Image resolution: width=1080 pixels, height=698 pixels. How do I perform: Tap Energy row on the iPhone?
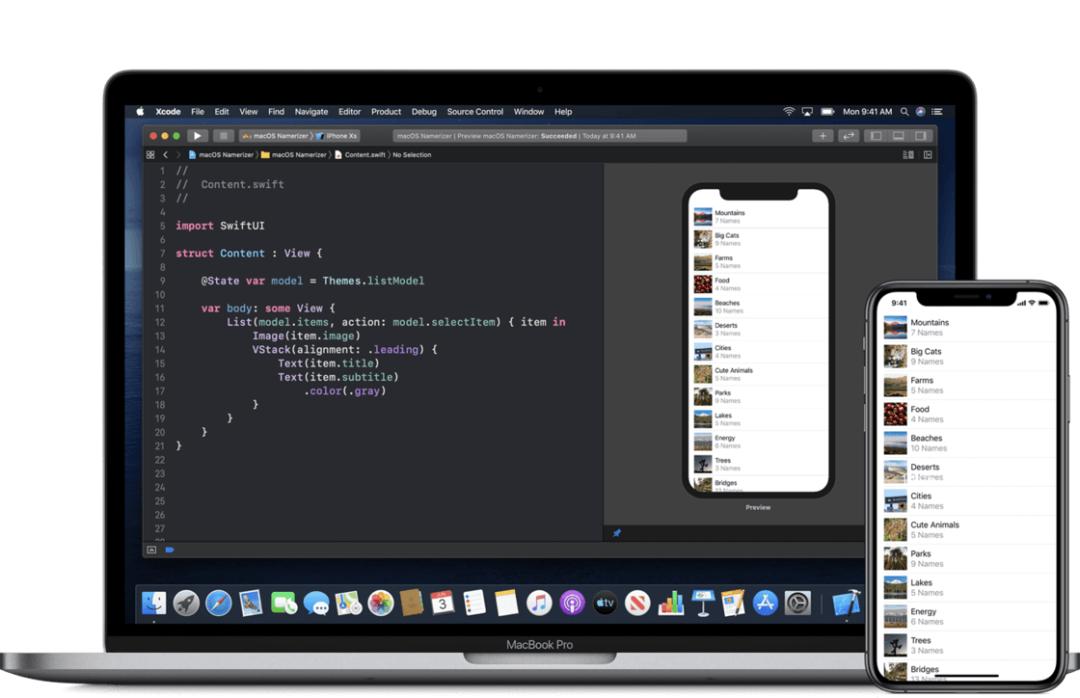pyautogui.click(x=968, y=617)
